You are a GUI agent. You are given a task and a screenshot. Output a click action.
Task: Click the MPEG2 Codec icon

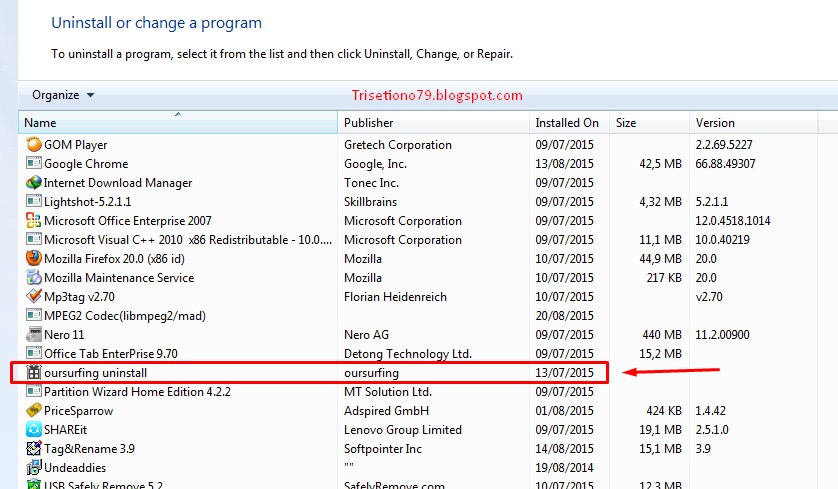coord(34,315)
